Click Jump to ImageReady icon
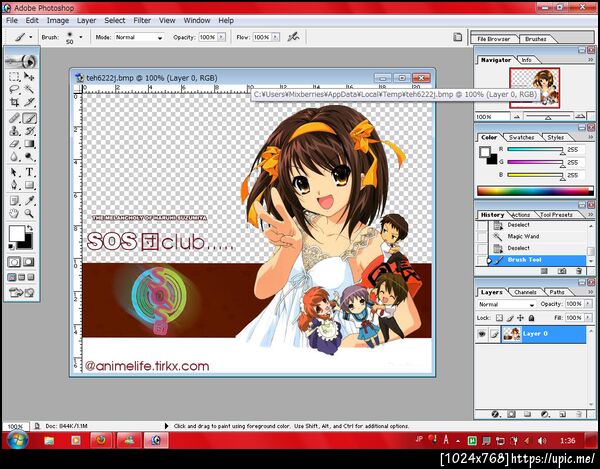Viewport: 600px width, 469px height. click(21, 293)
